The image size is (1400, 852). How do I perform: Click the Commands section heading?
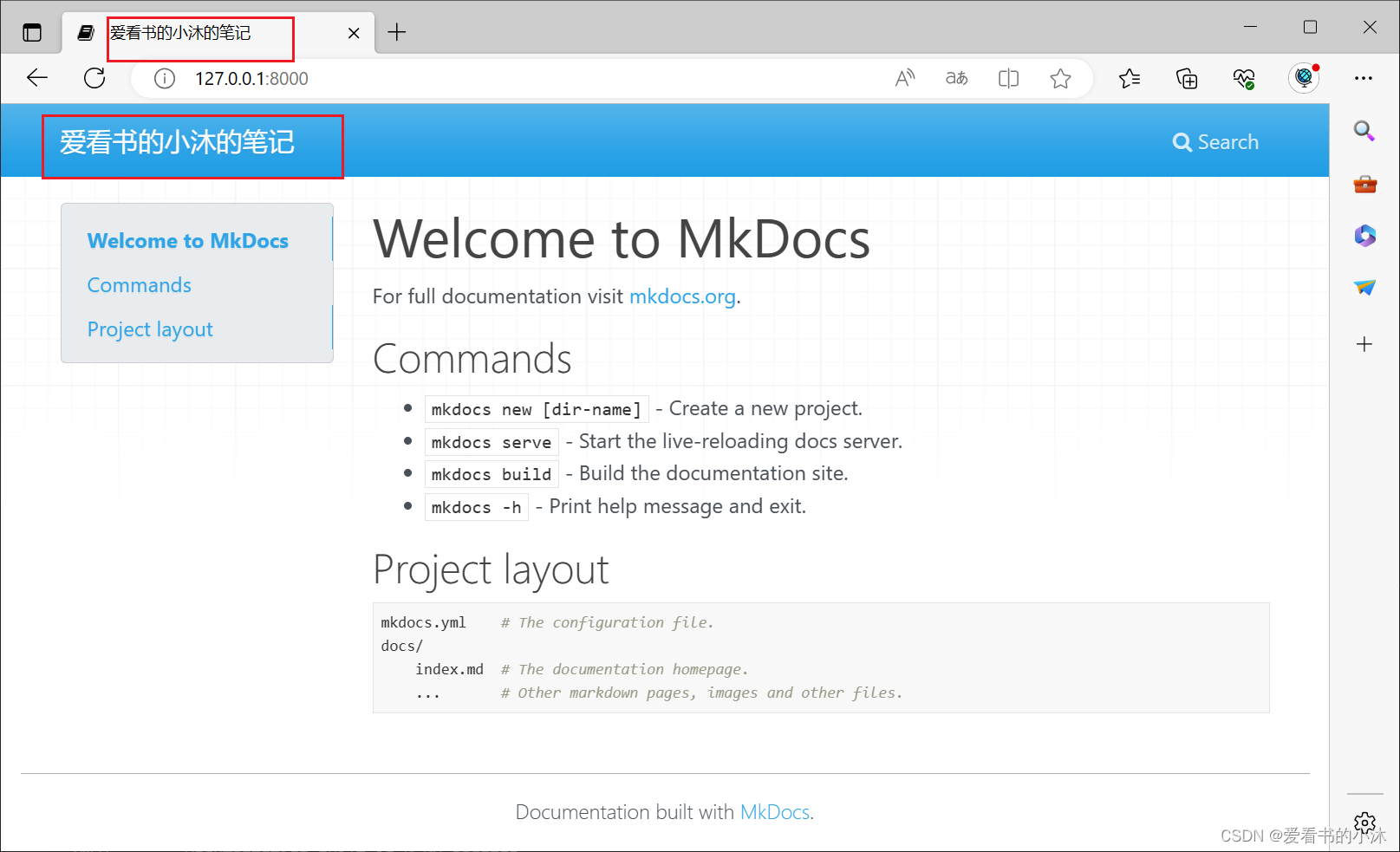pos(472,359)
